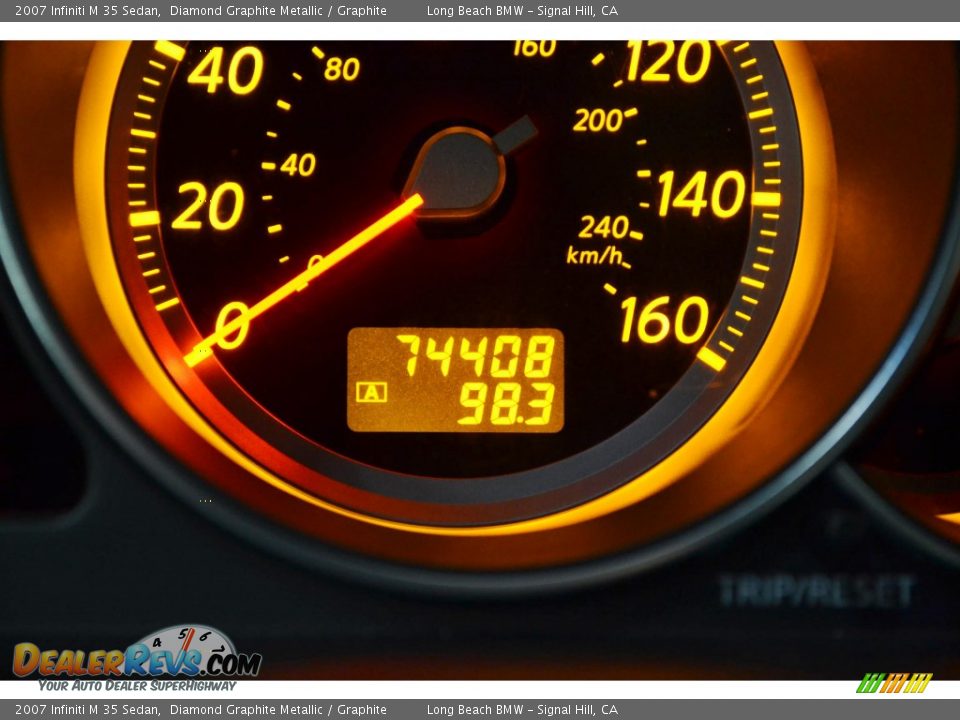Click the 120 mph numeral
The image size is (960, 720).
pyautogui.click(x=669, y=62)
